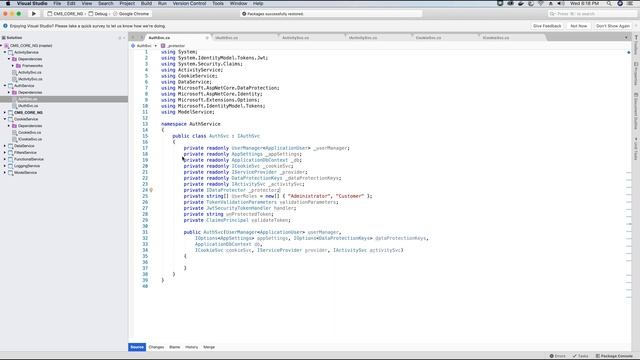Switch to the Merge view tab

(x=209, y=347)
